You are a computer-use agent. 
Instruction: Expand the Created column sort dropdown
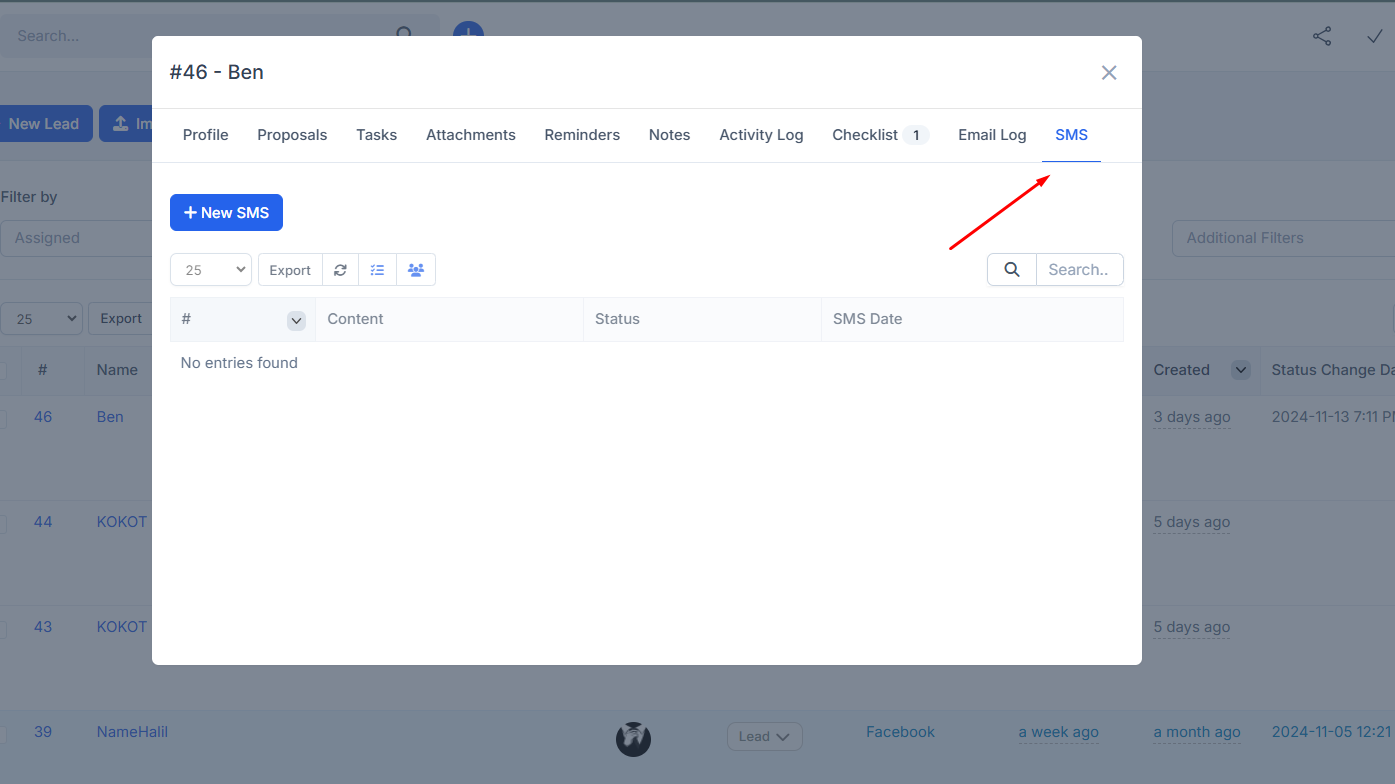(x=1240, y=369)
